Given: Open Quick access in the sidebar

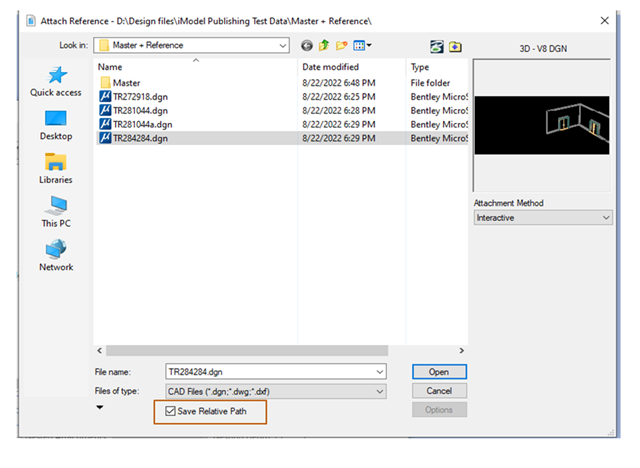Looking at the screenshot, I should pos(56,82).
